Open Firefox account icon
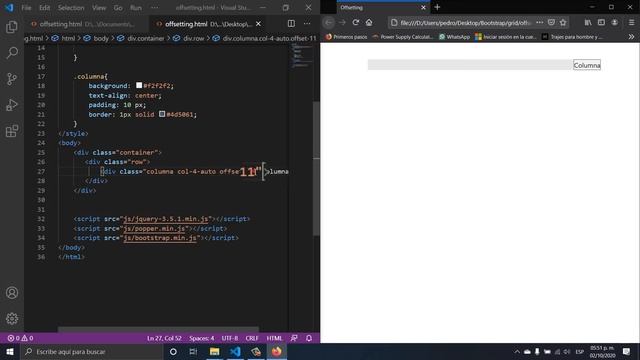 pos(615,22)
